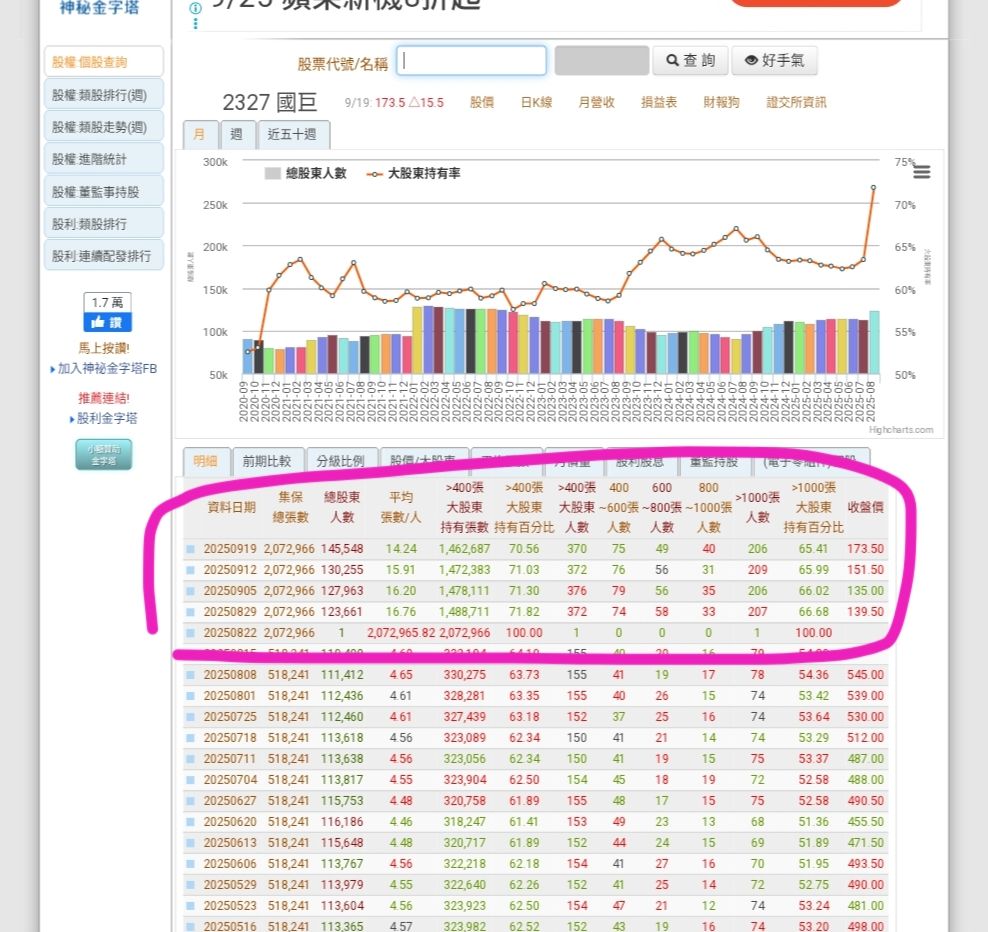Open the 日K線 link
This screenshot has width=988, height=932.
[x=536, y=103]
